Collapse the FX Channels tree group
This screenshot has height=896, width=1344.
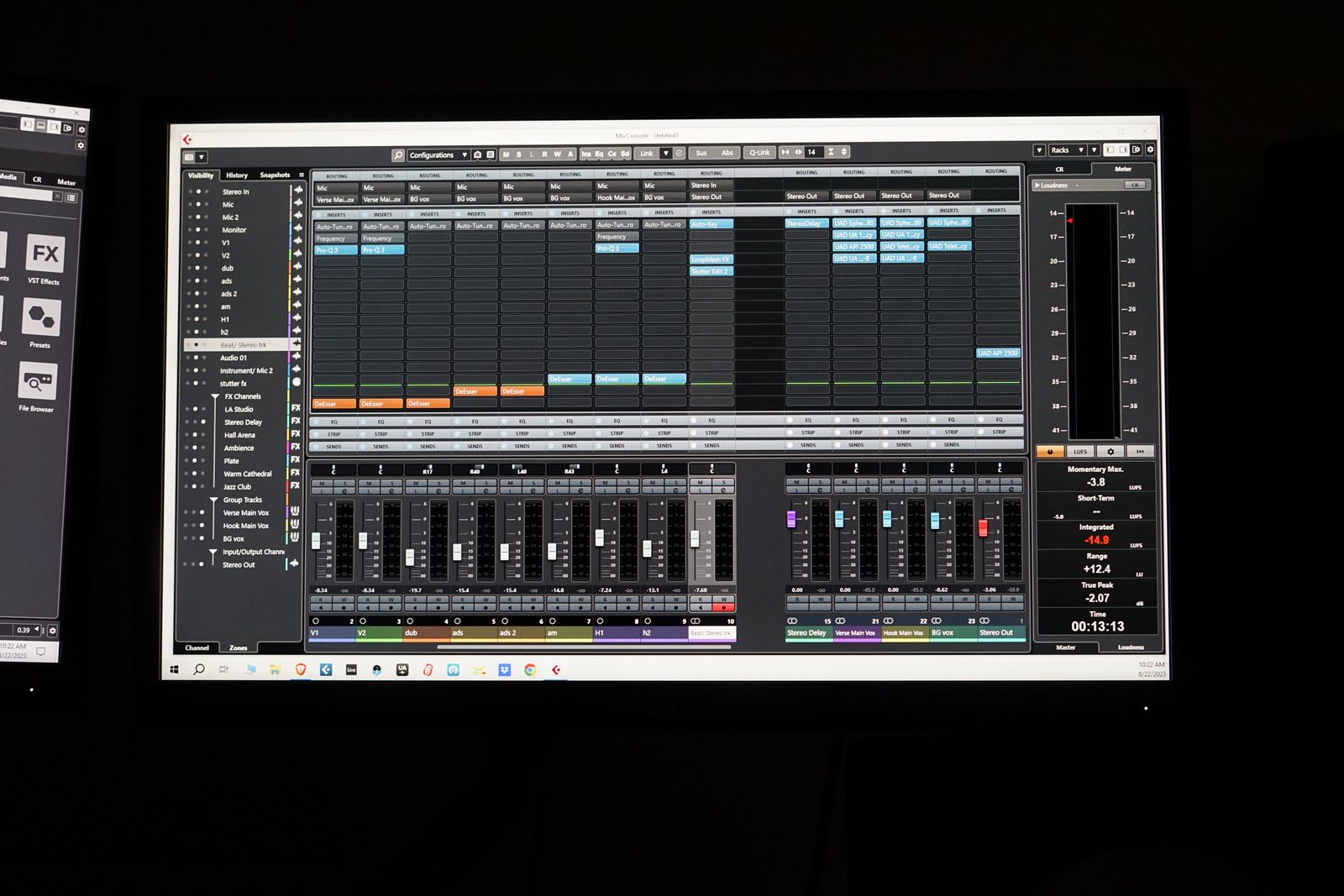click(215, 396)
